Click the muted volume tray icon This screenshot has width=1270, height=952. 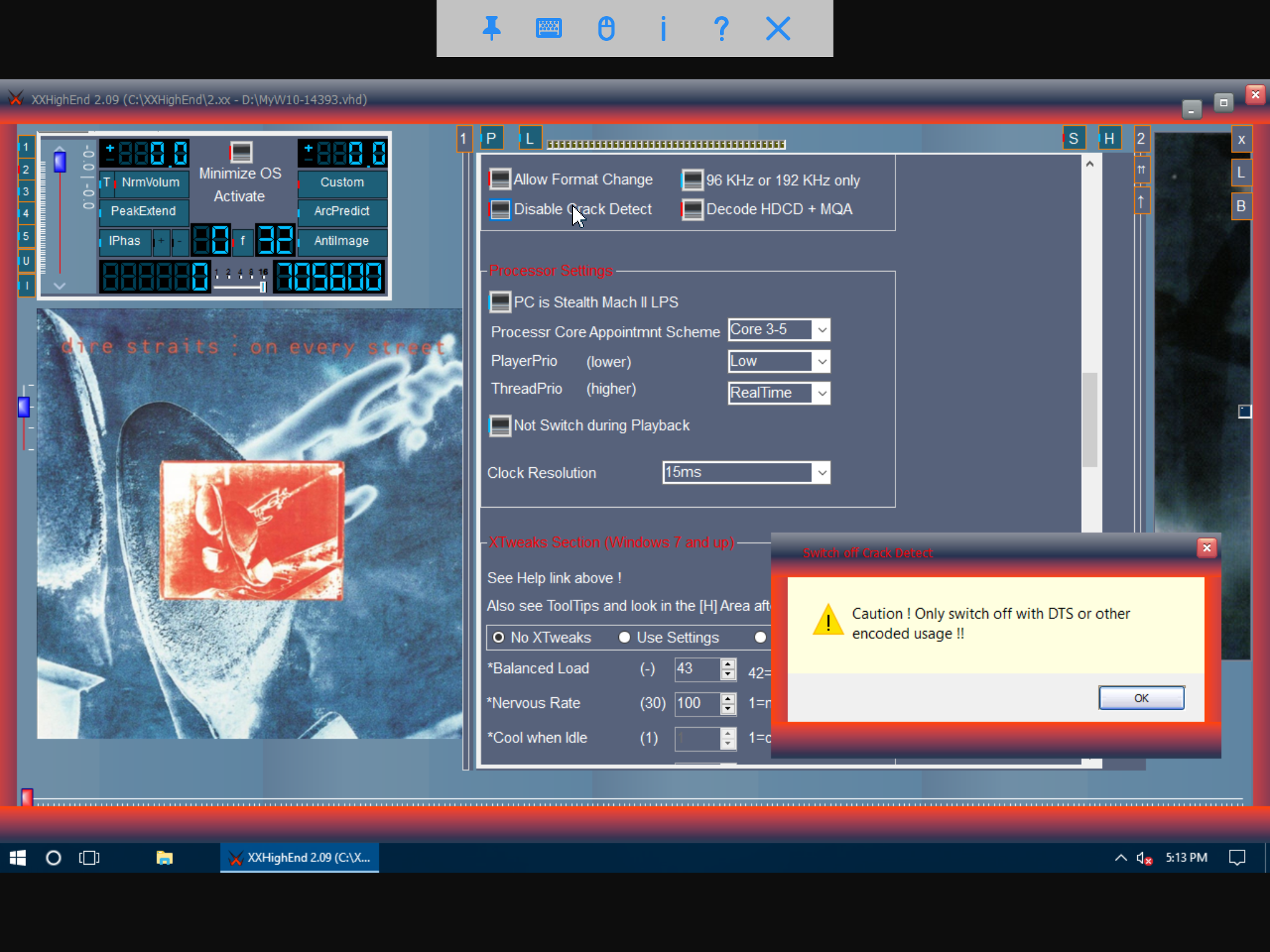tap(1144, 858)
